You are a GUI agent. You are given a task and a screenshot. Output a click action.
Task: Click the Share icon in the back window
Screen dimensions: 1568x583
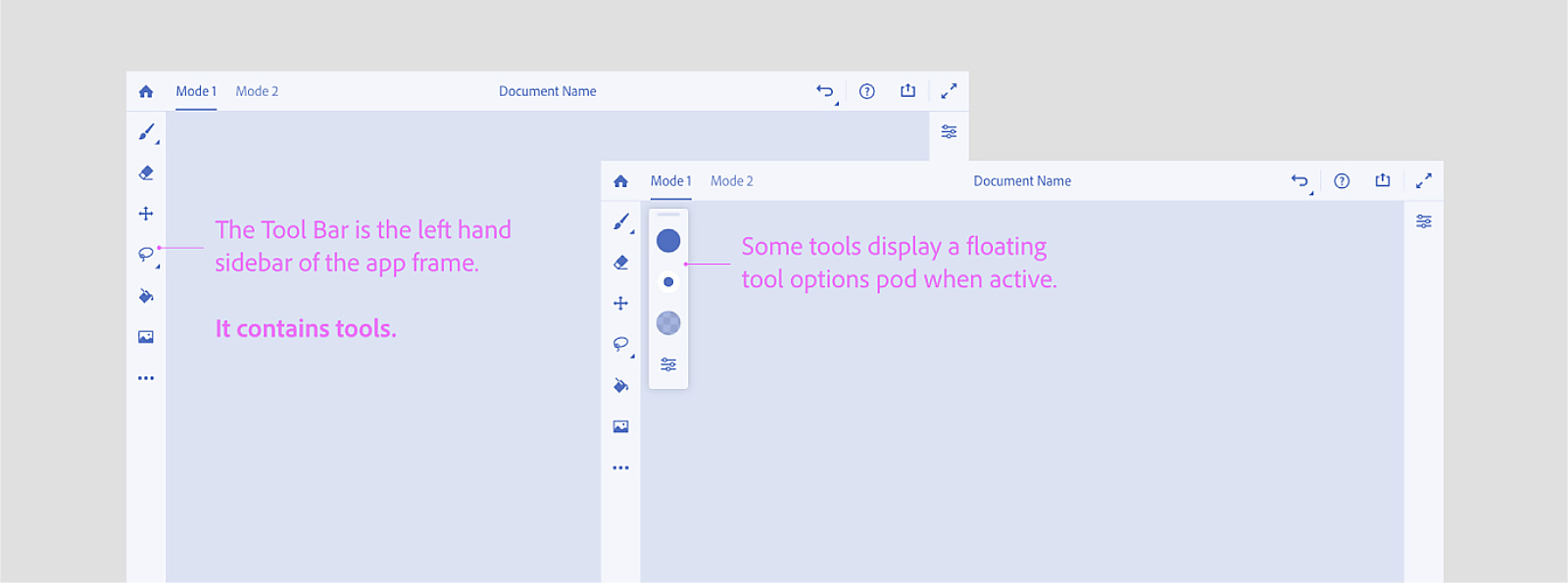pos(908,90)
